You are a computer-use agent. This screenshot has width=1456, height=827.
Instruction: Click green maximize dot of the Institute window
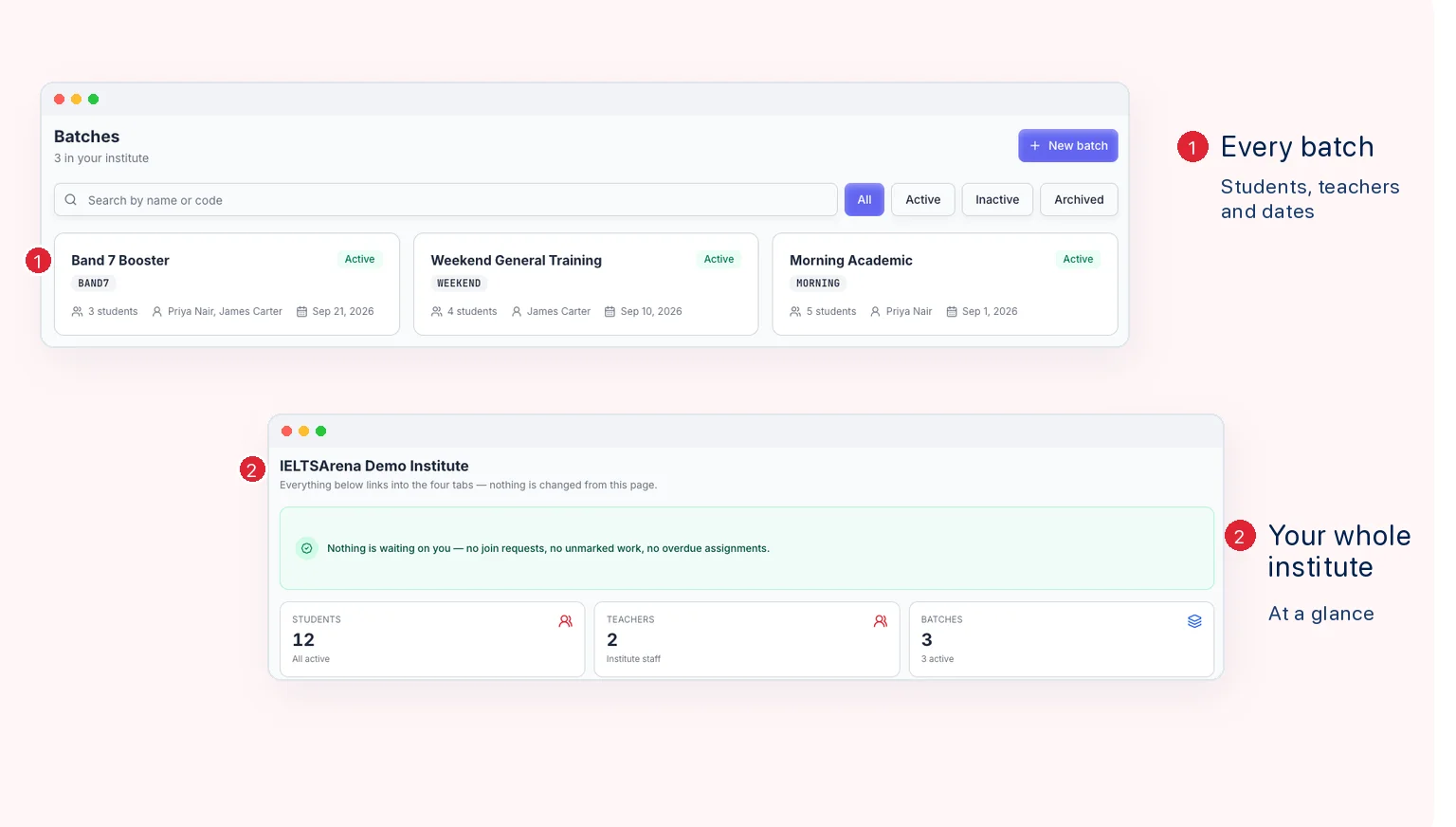tap(321, 432)
